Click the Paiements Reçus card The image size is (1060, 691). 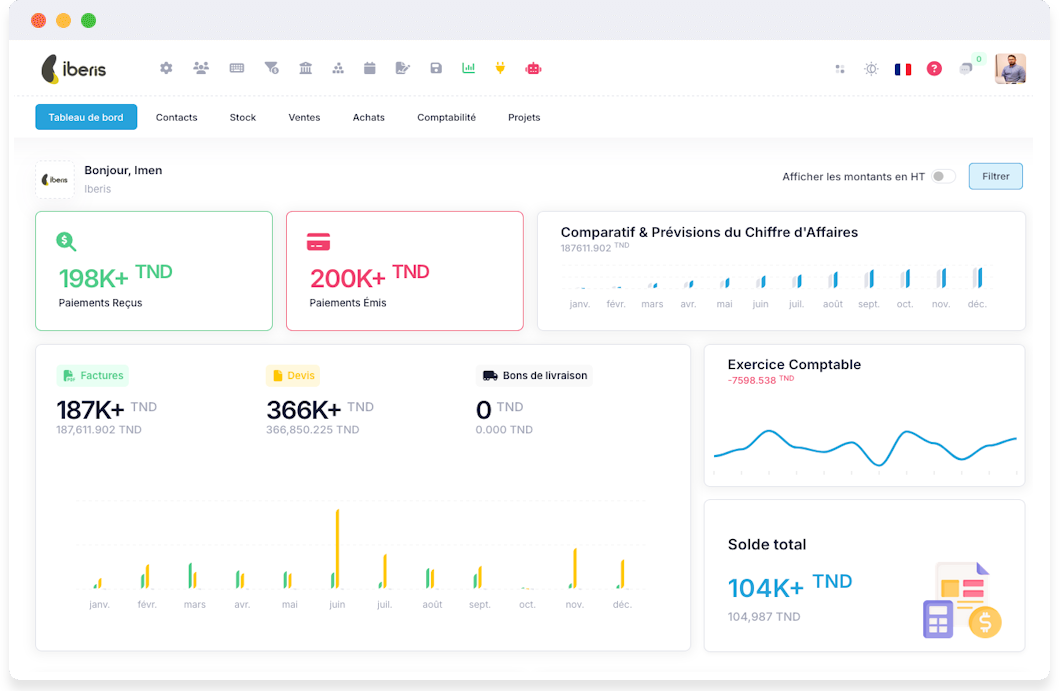154,271
